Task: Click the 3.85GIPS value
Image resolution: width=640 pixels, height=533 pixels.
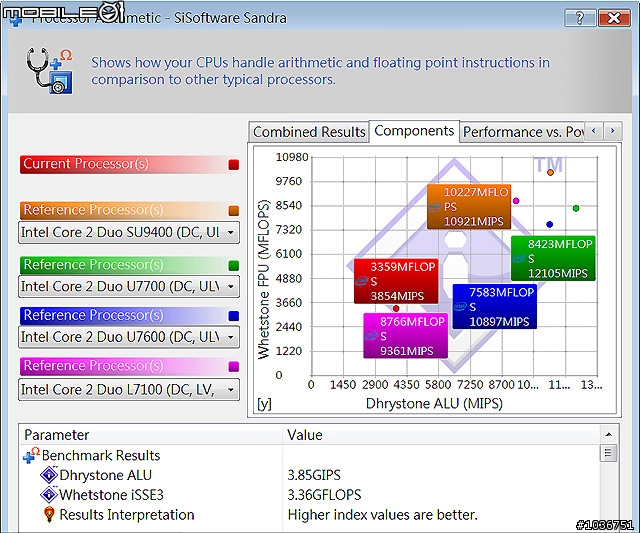Action: pyautogui.click(x=314, y=475)
